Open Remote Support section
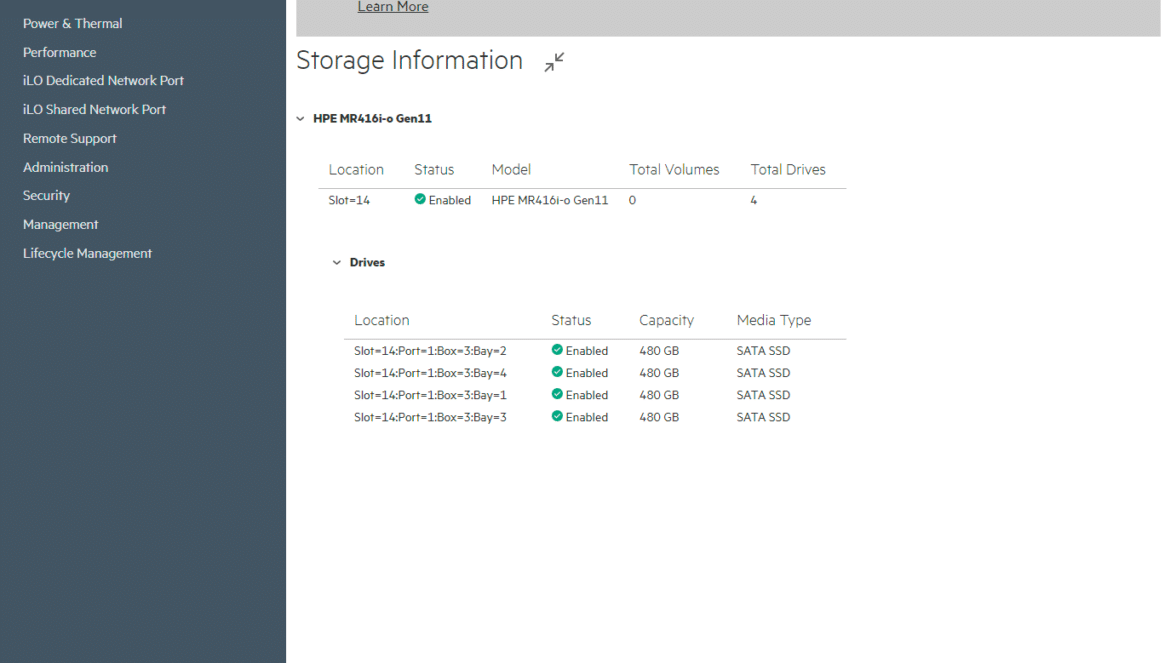 coord(69,139)
